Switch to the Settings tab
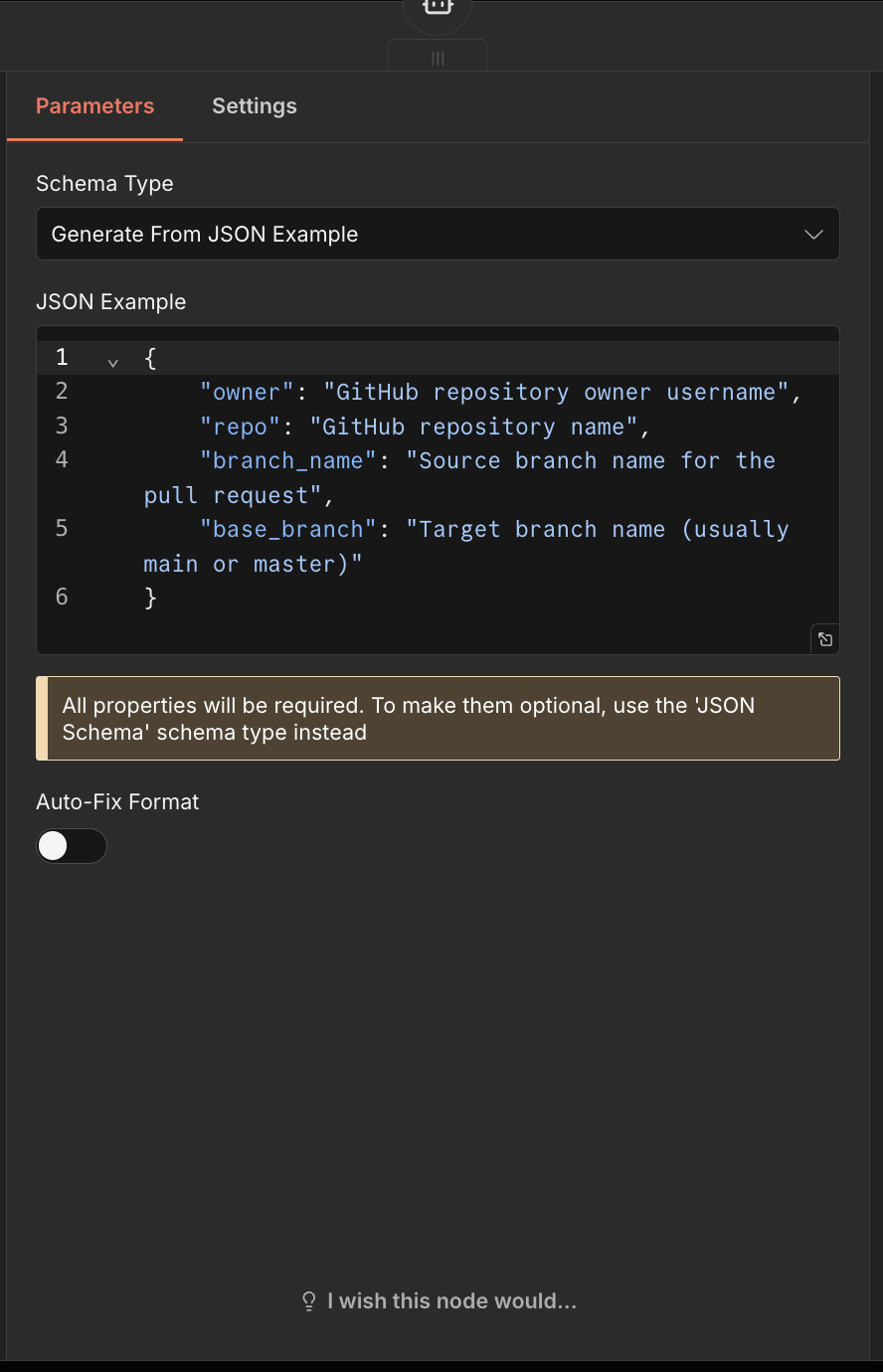883x1372 pixels. 254,105
